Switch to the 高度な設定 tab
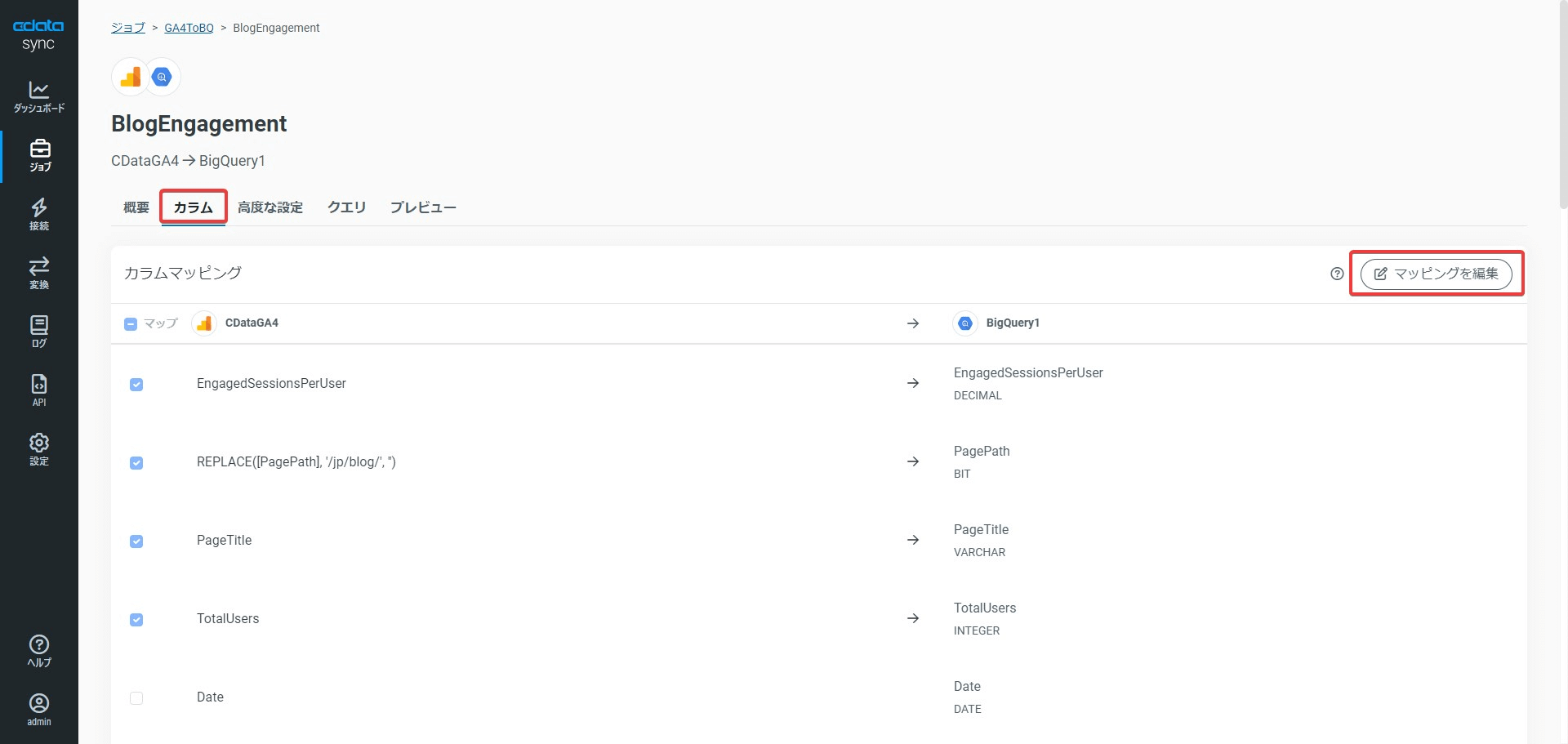This screenshot has height=744, width=1568. coord(270,207)
